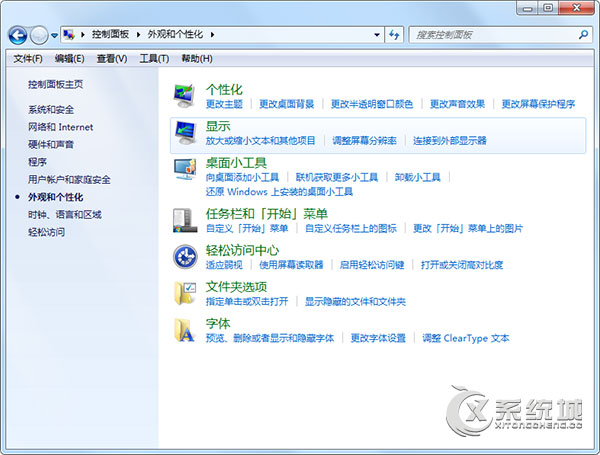This screenshot has height=455, width=600.
Task: Open the 文件(F) menu
Action: [28, 59]
